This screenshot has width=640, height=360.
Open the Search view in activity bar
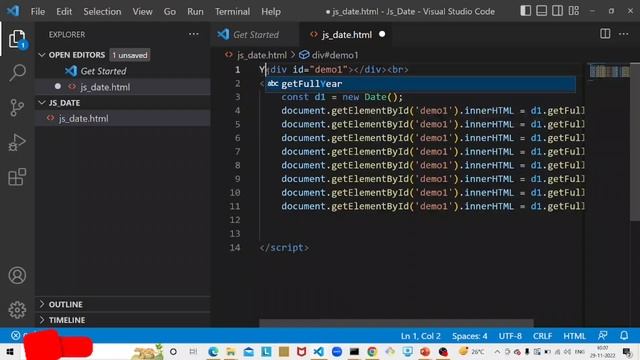[17, 73]
